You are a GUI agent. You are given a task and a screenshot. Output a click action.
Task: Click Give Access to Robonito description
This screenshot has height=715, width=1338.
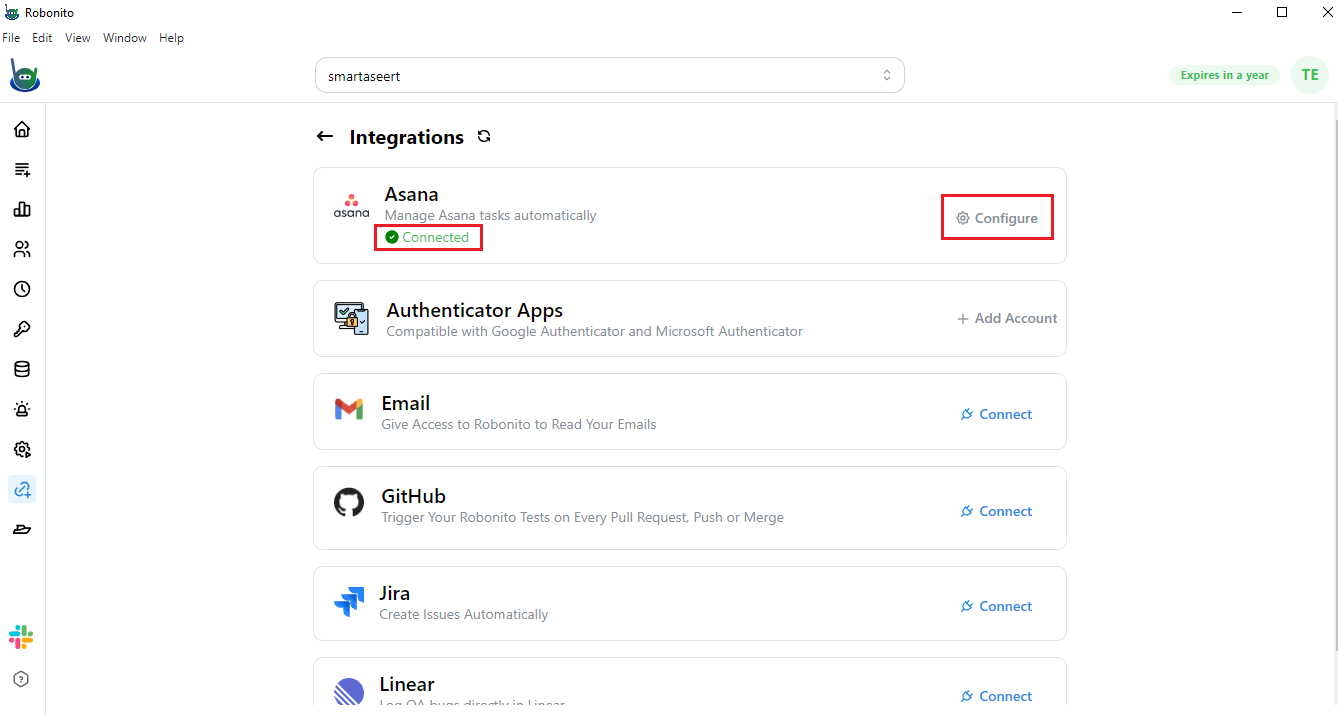[519, 424]
